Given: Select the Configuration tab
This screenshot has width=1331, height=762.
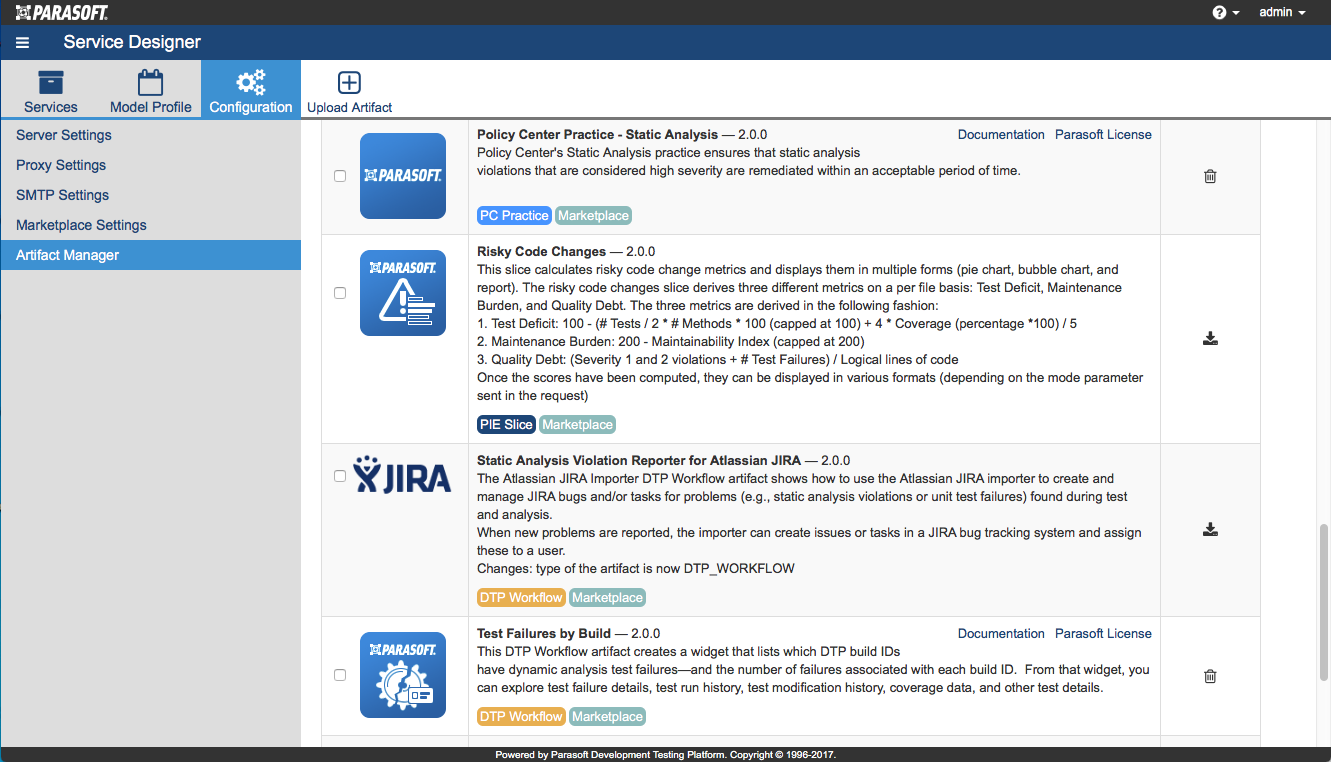Looking at the screenshot, I should [x=251, y=90].
